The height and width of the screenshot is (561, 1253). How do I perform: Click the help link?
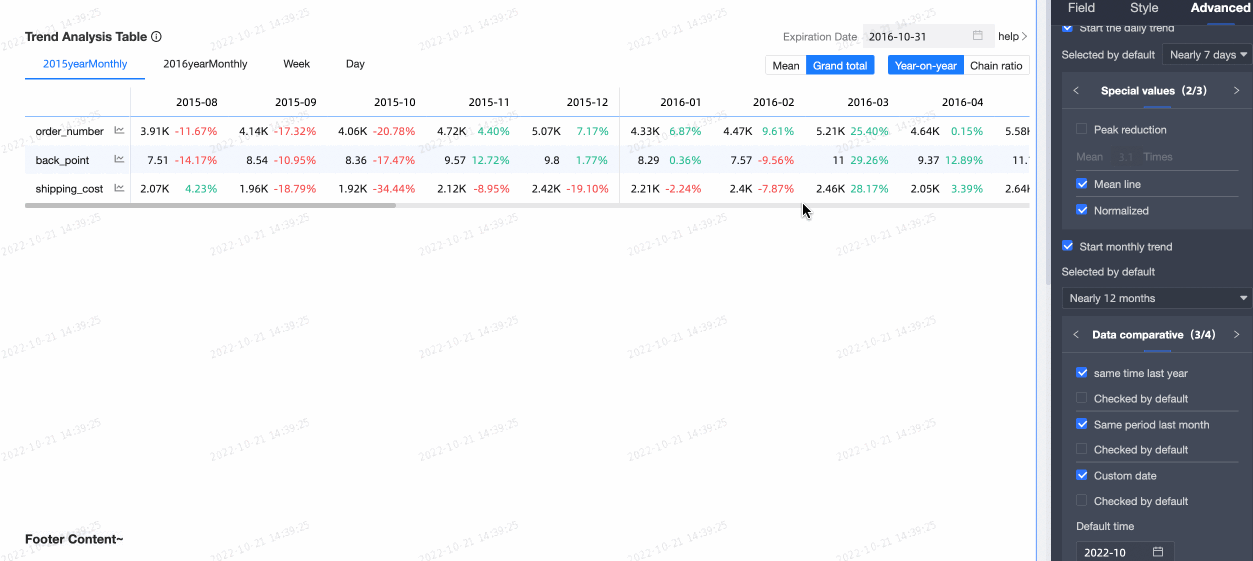(1012, 37)
